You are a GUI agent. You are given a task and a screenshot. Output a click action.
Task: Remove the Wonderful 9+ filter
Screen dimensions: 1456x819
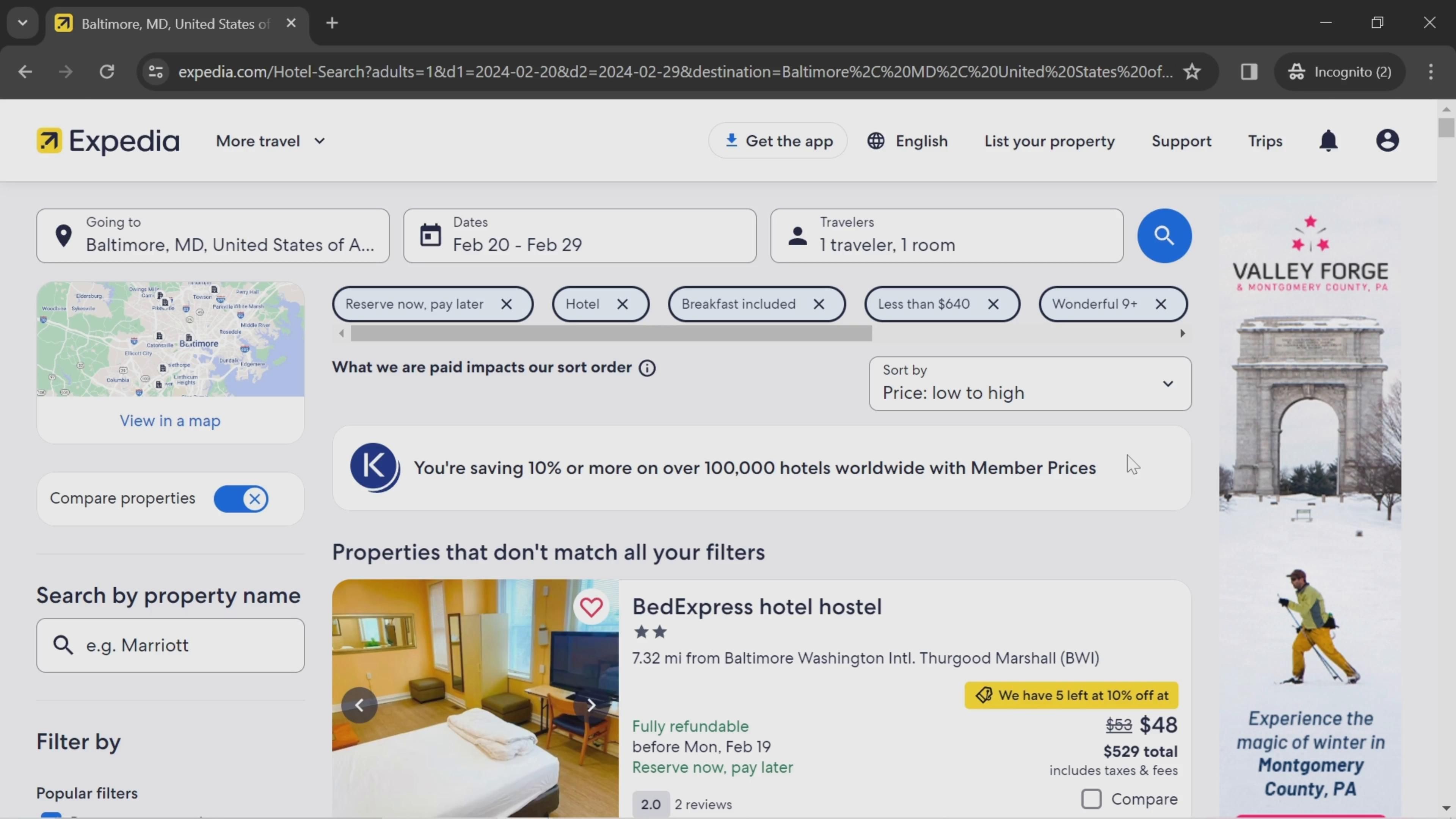pyautogui.click(x=1160, y=304)
